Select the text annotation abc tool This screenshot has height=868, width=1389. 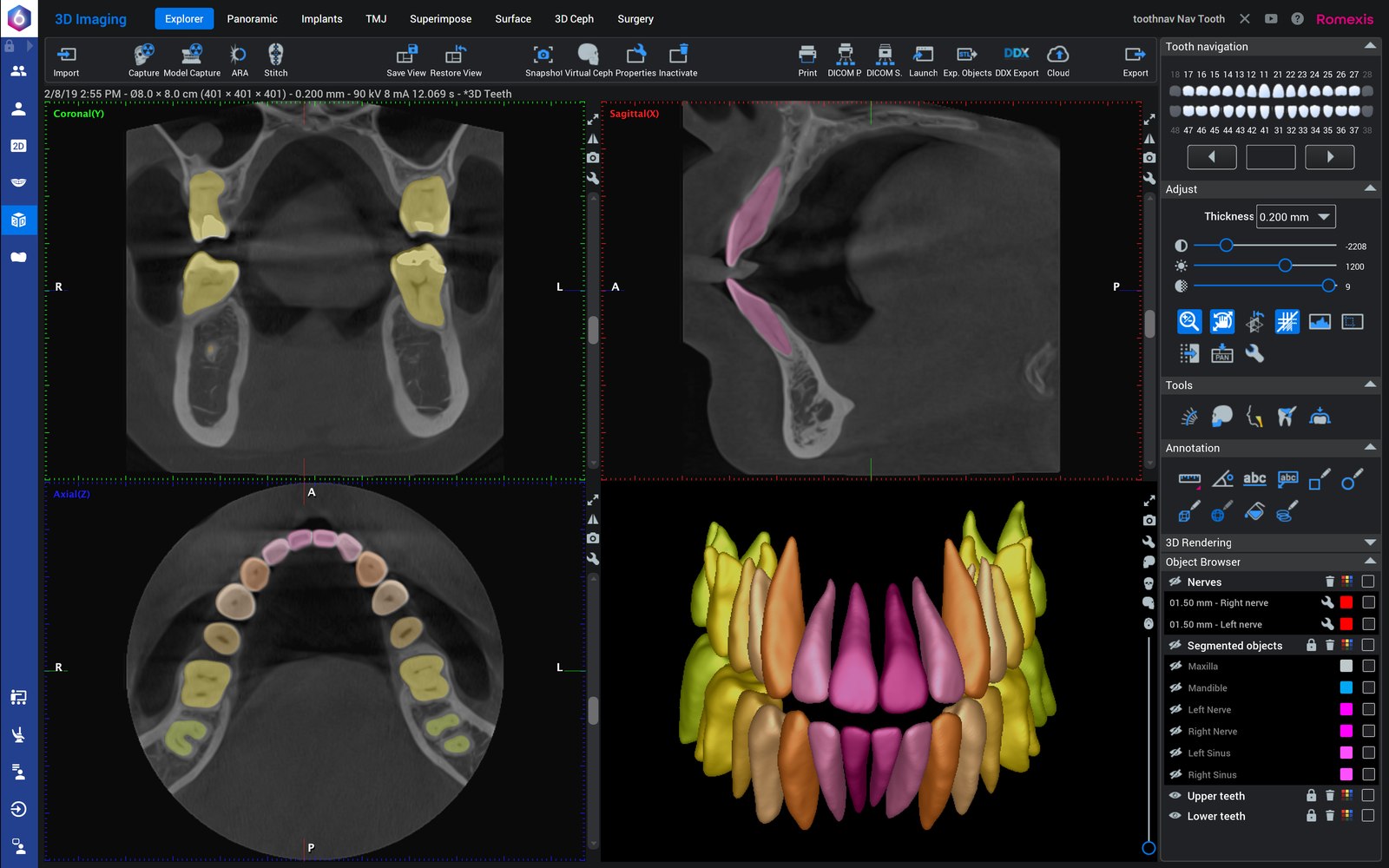1254,478
